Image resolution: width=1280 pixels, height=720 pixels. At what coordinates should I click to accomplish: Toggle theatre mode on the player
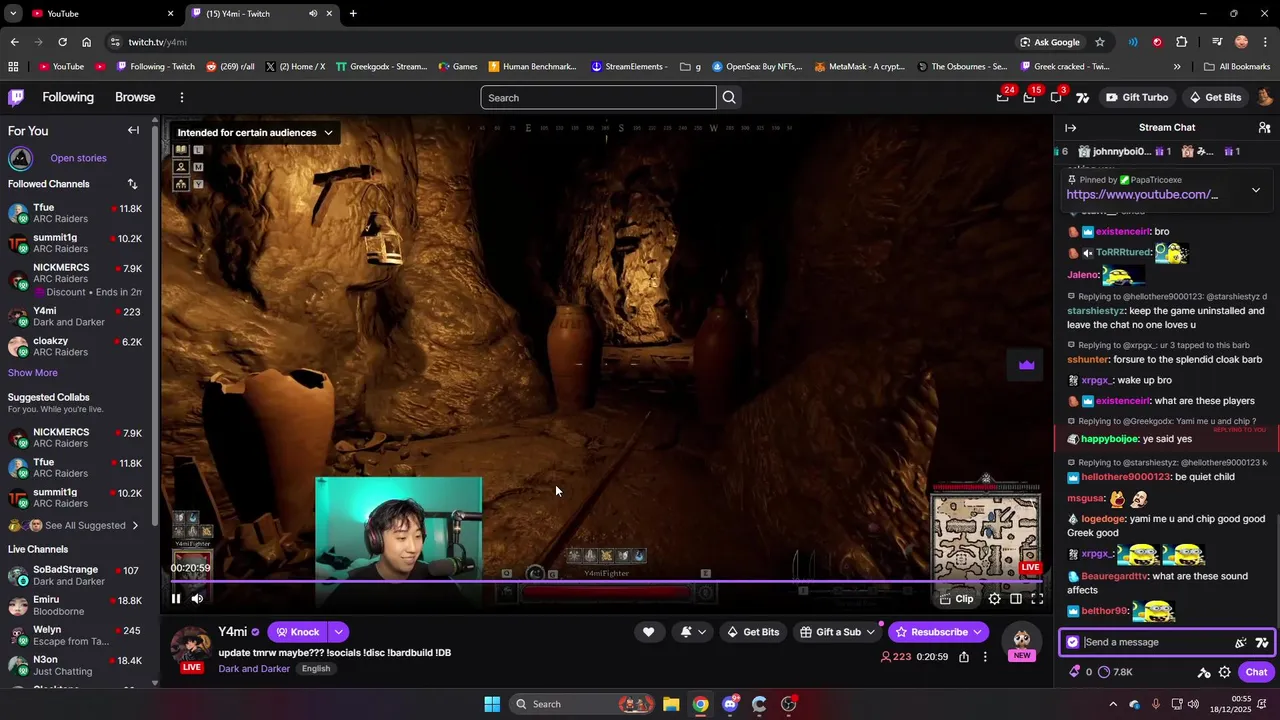pyautogui.click(x=1016, y=599)
